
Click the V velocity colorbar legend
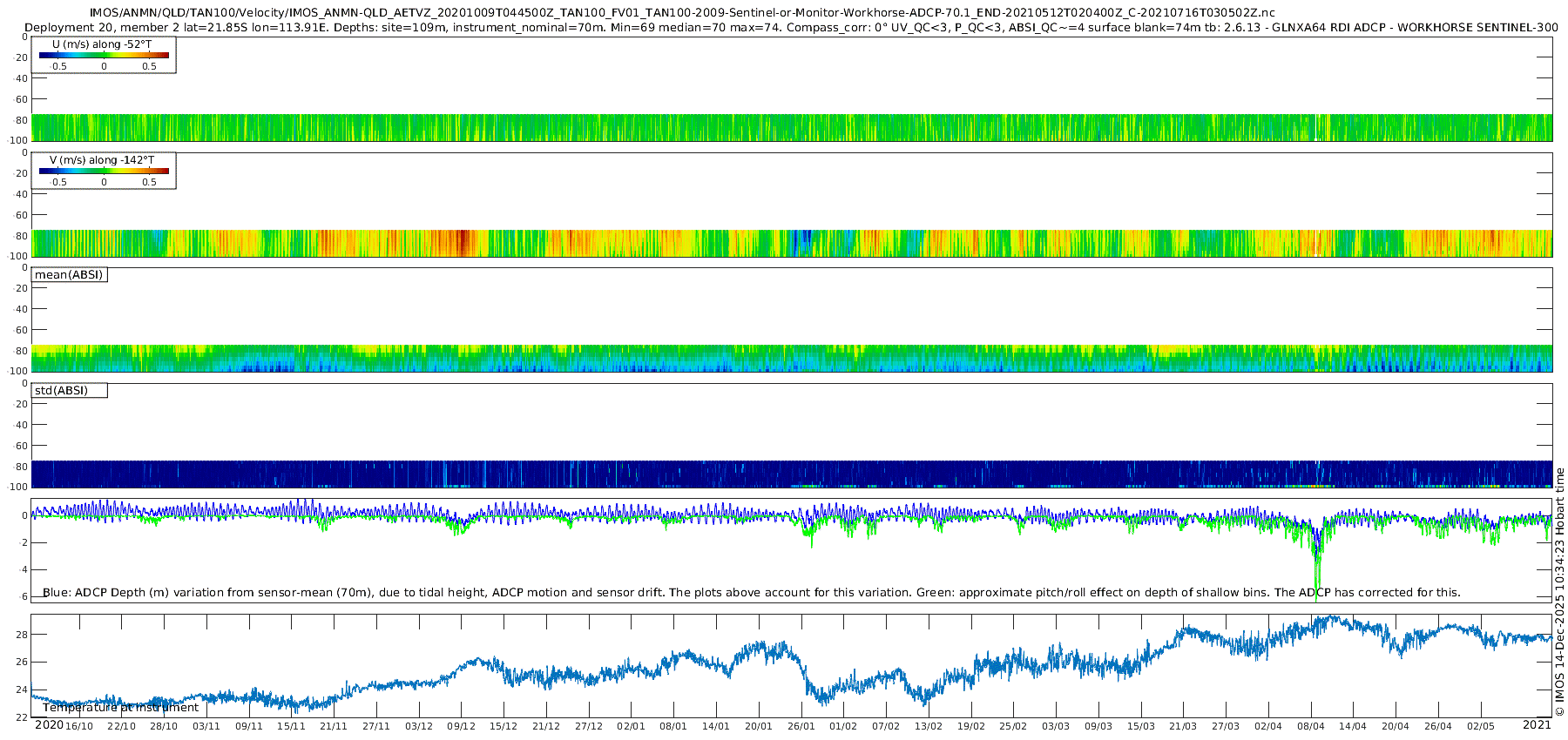[x=104, y=171]
